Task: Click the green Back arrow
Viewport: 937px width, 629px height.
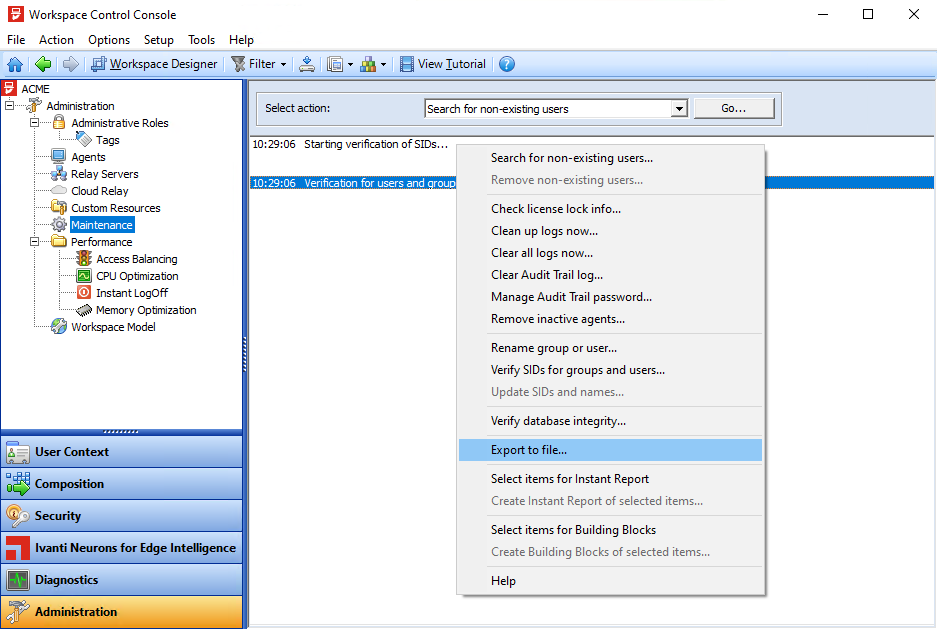Action: click(x=43, y=64)
